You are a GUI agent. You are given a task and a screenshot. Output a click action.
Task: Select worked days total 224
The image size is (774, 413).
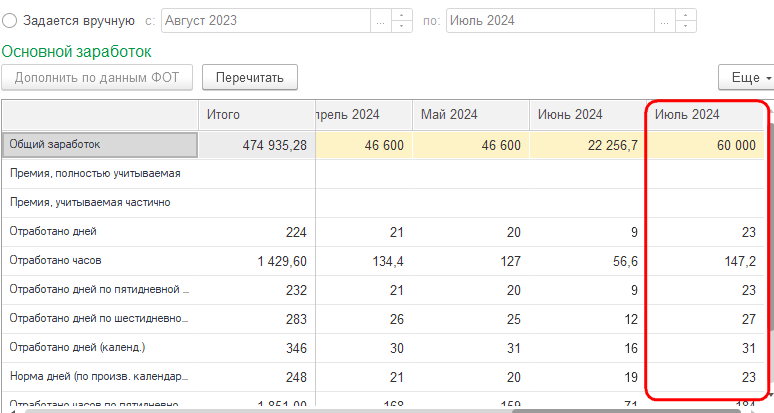257,232
